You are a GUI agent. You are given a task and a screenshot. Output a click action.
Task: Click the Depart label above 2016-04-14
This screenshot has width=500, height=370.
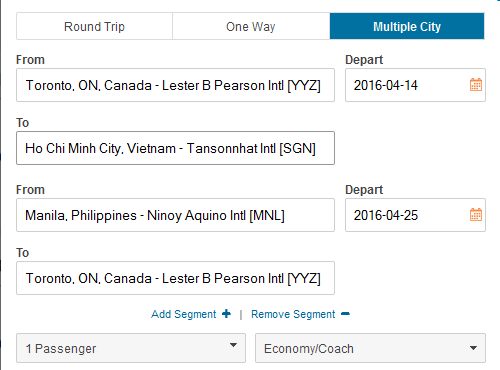364,60
